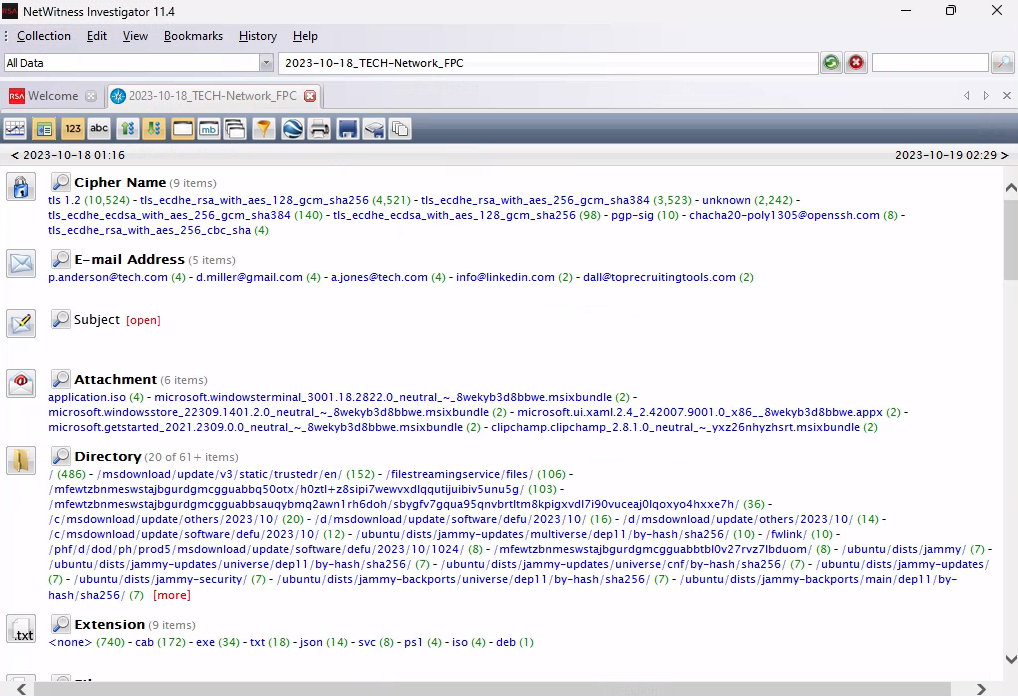The width and height of the screenshot is (1018, 696).
Task: Drill into dall@toprecruitingtools.com email
Action: [x=659, y=277]
